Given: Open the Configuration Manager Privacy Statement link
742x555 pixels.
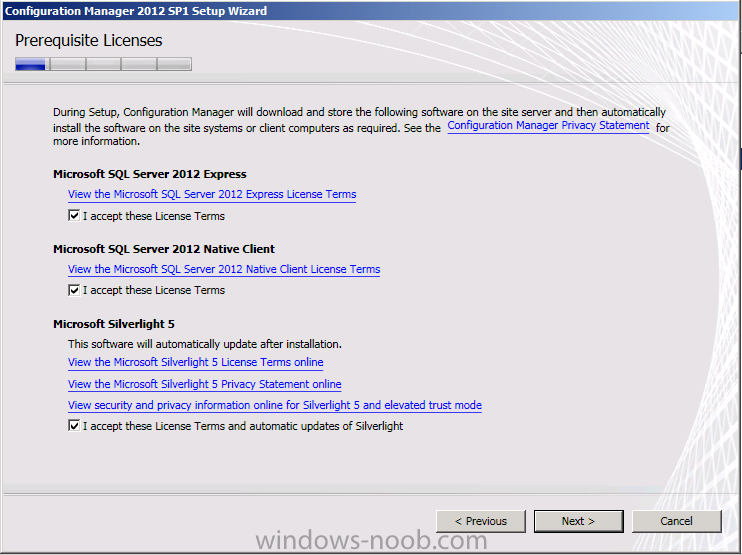Looking at the screenshot, I should pos(548,125).
